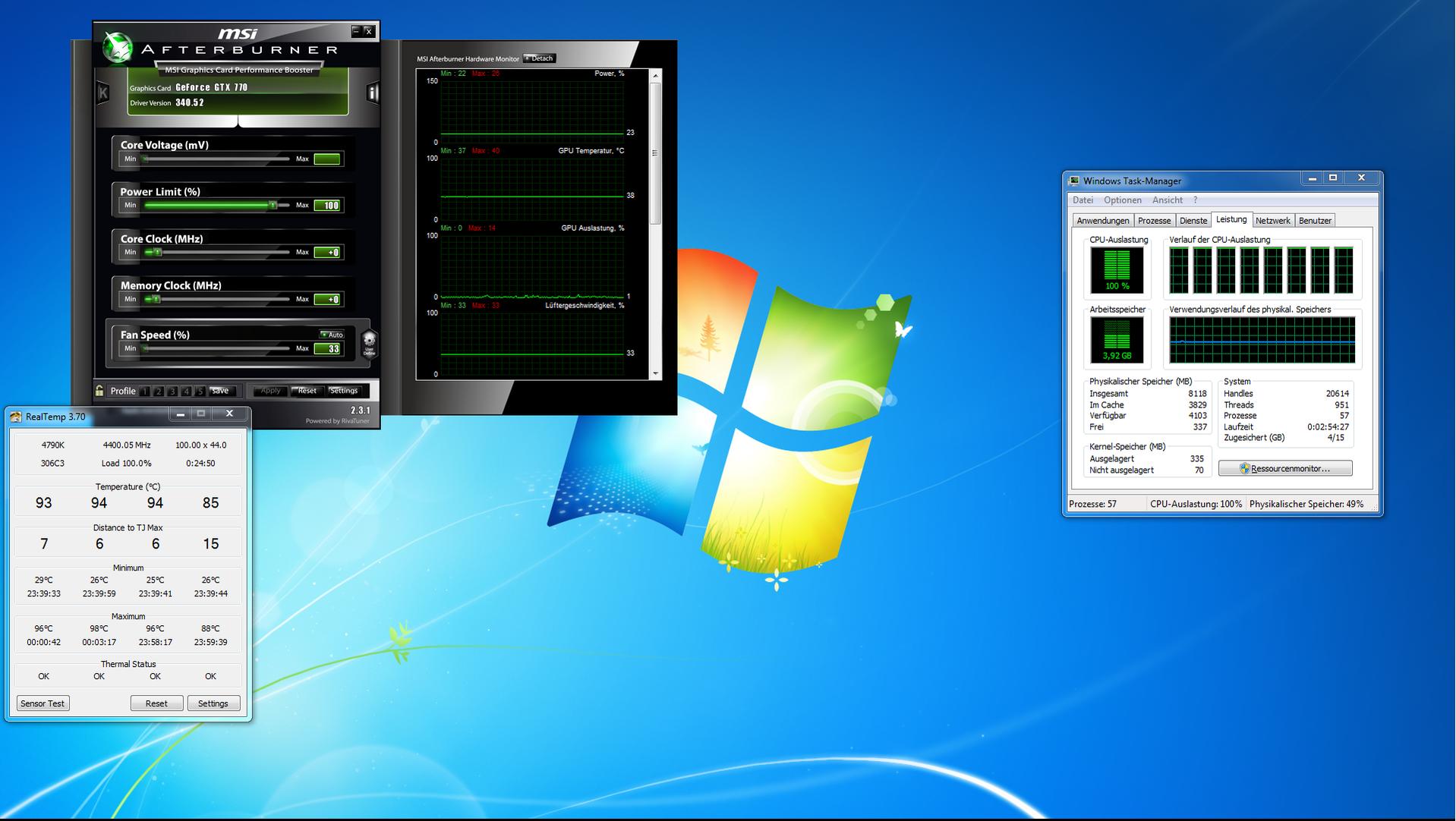The height and width of the screenshot is (821, 1456).
Task: Select Afterburner profile slot 4
Action: (186, 392)
